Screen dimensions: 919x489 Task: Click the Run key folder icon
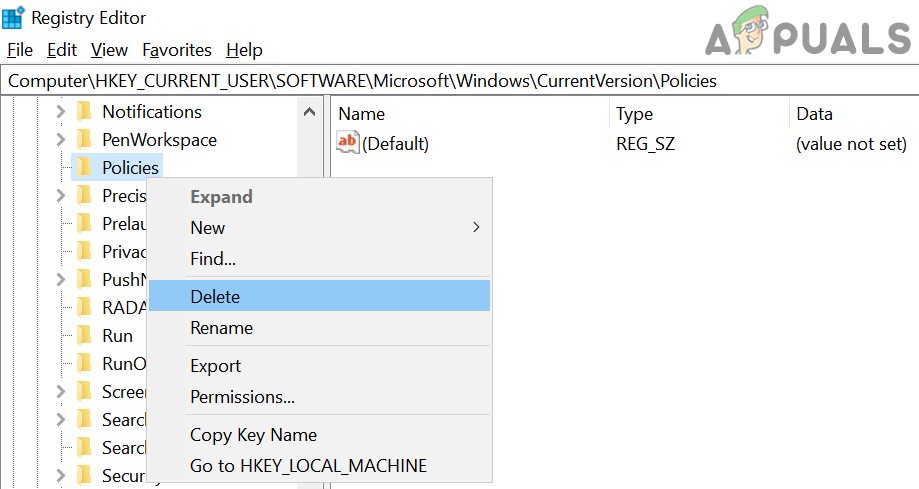(x=85, y=336)
